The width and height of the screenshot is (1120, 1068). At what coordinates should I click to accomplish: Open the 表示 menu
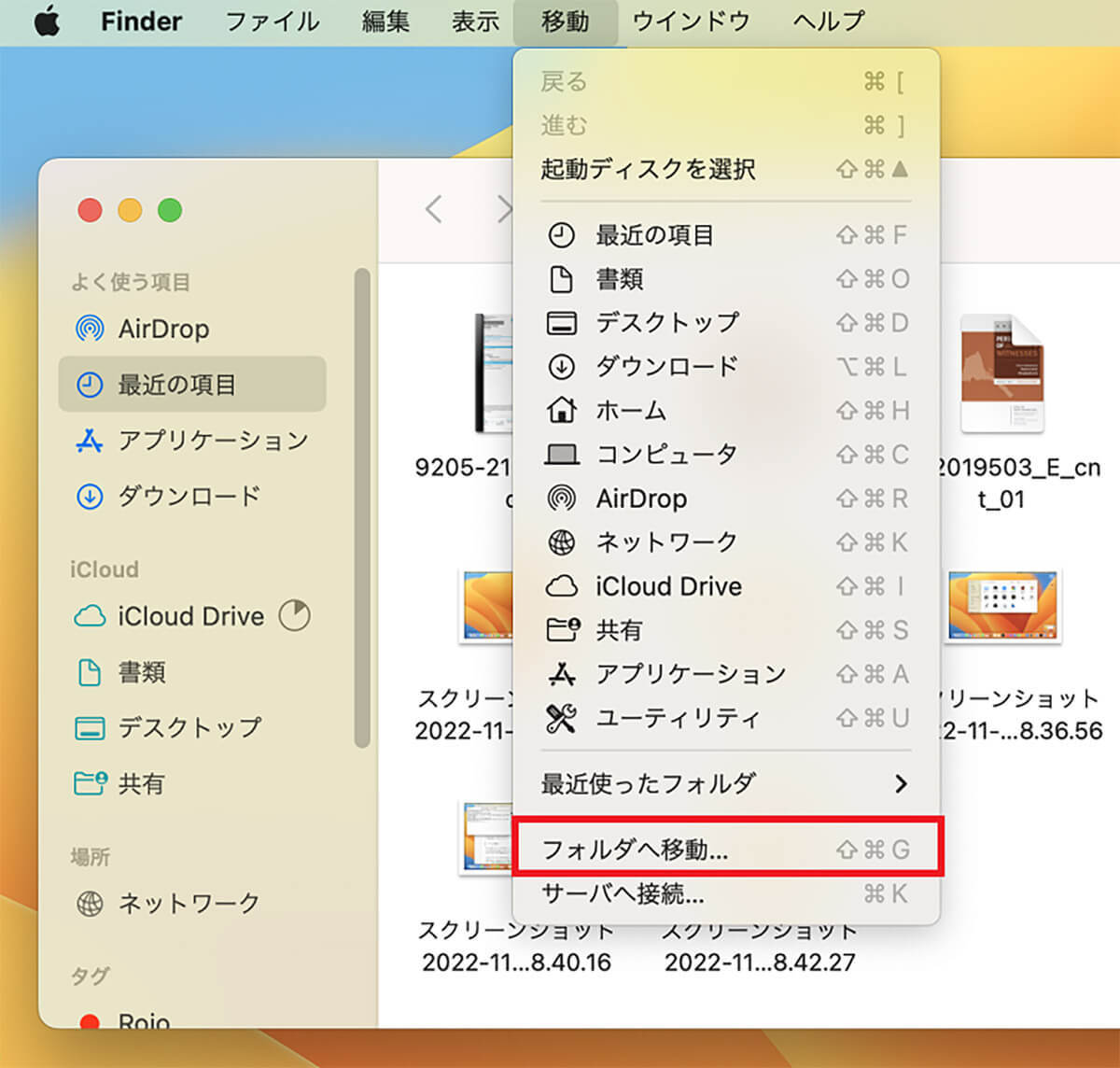click(475, 21)
